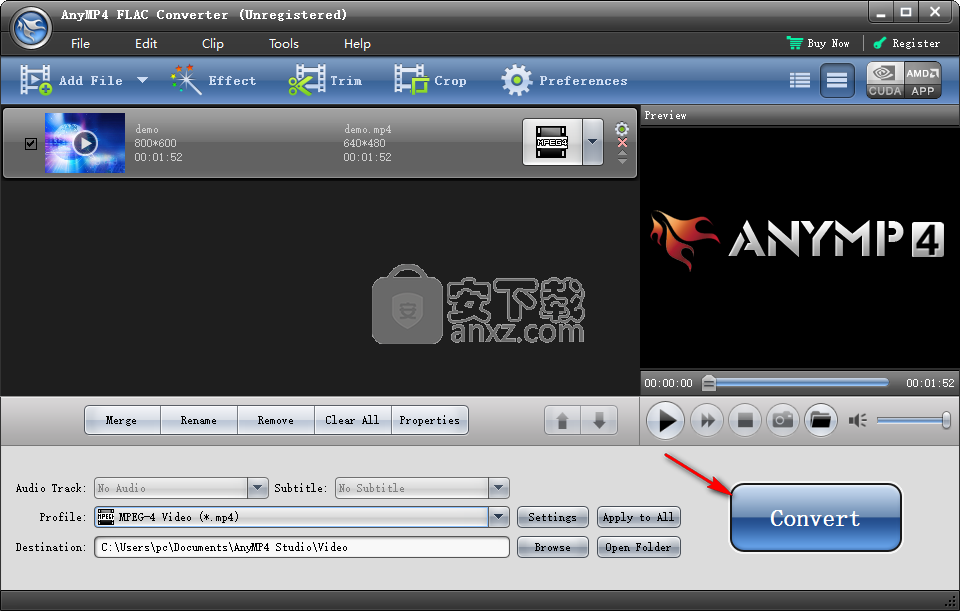Open the File menu
The height and width of the screenshot is (611, 960).
(x=80, y=43)
